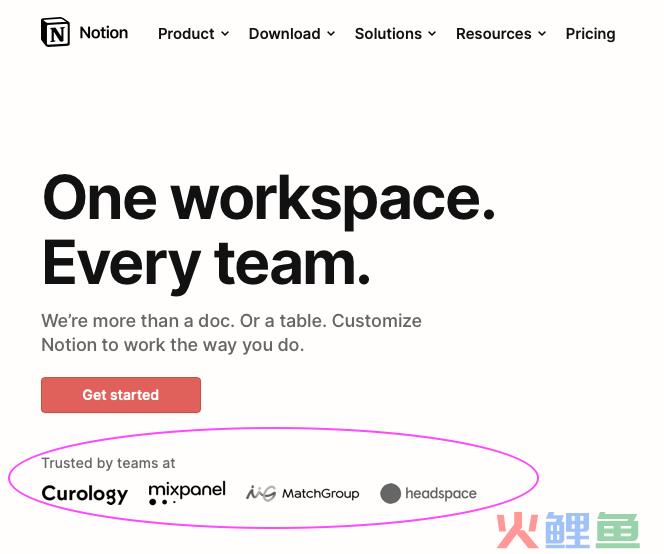Click the MatchGroup script icon

(x=261, y=493)
